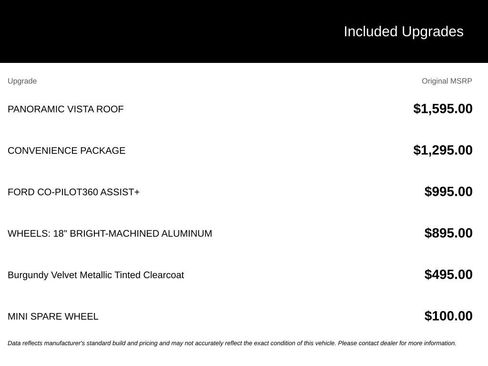The image size is (488, 366).
Task: Select MINI SPARE WHEEL upgrade
Action: click(53, 316)
